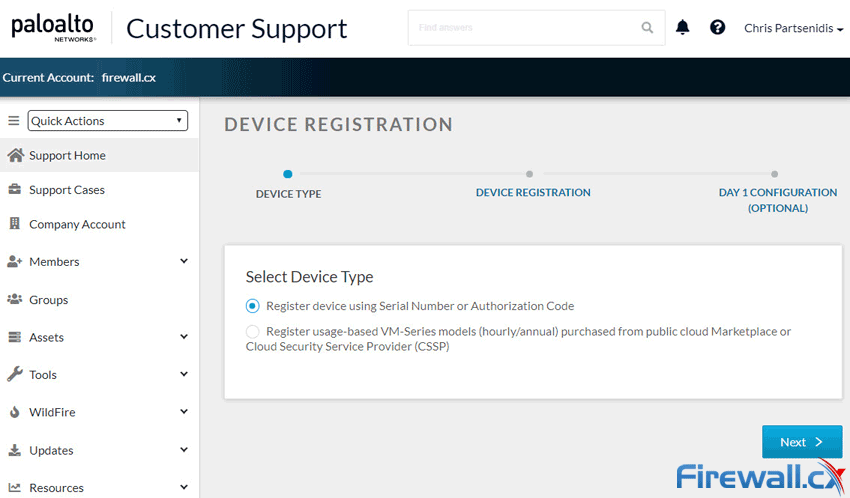Click the Support Home house icon
The height and width of the screenshot is (498, 850).
pos(15,155)
